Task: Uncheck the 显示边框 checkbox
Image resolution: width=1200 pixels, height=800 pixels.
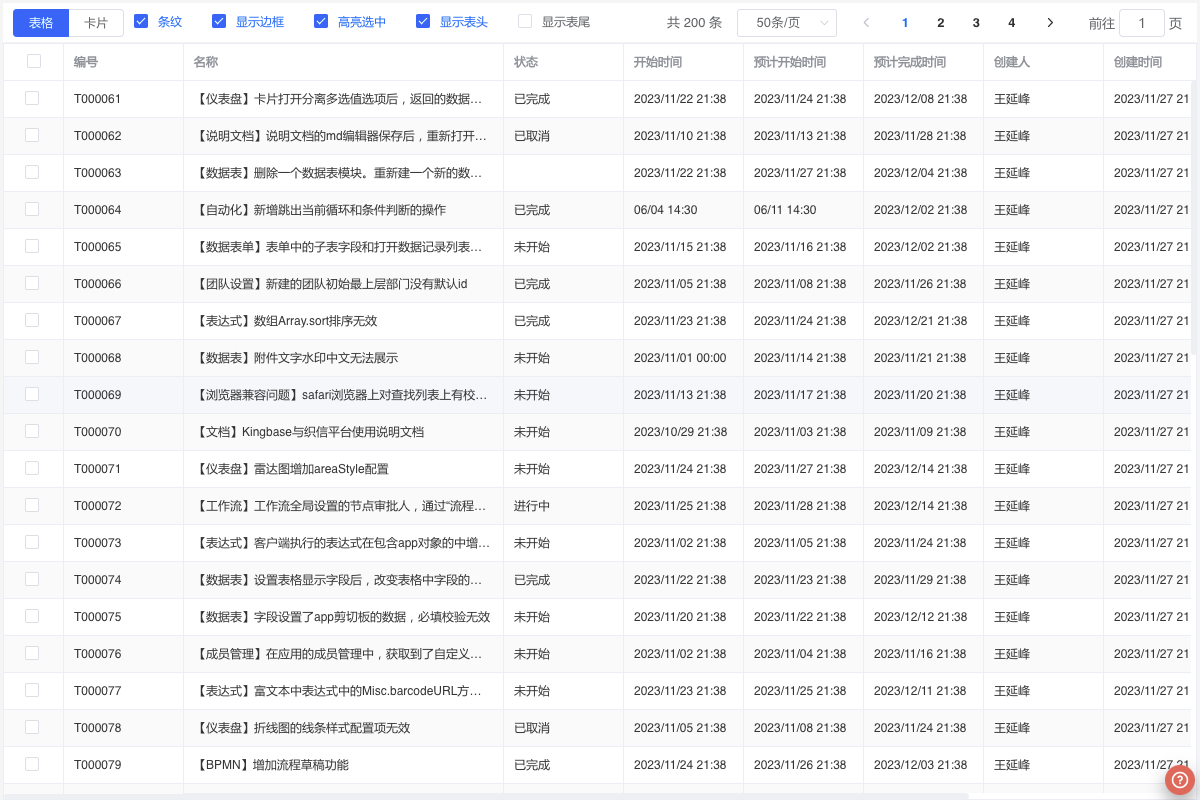Action: (x=220, y=21)
